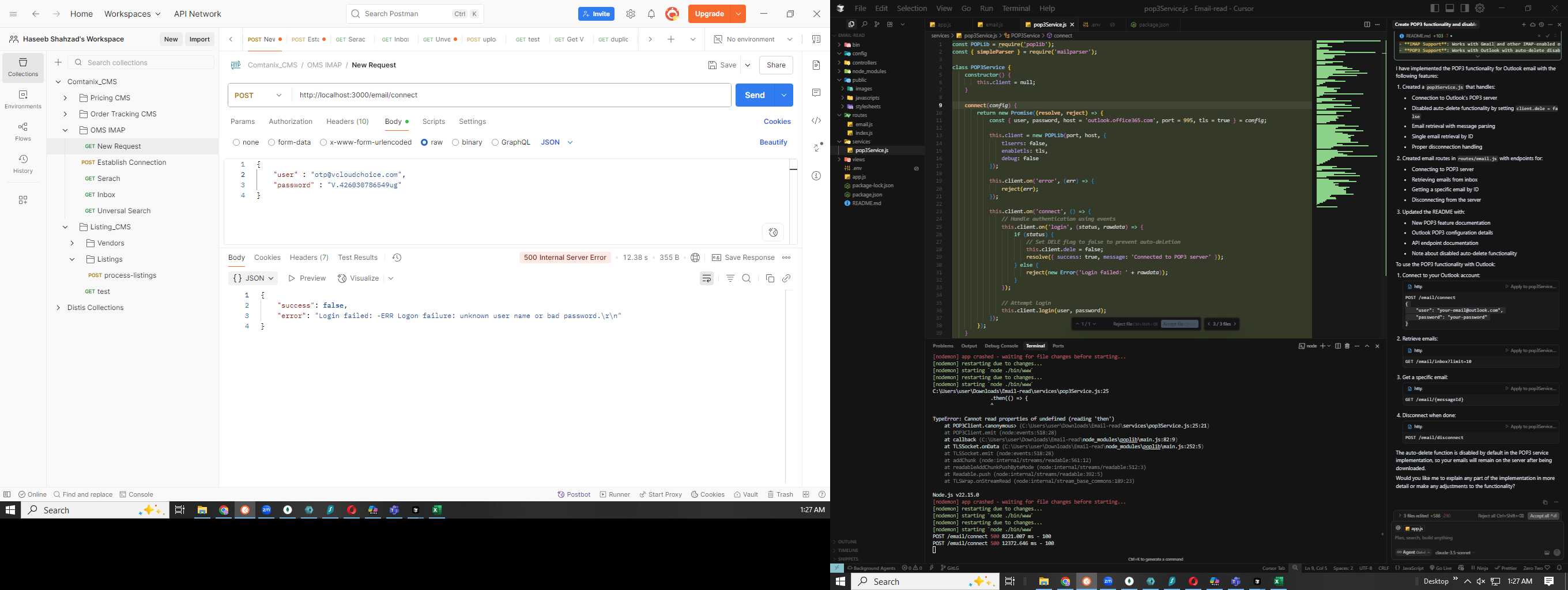
Task: Open Excel from the Postman-side taskbar
Action: coord(436,510)
